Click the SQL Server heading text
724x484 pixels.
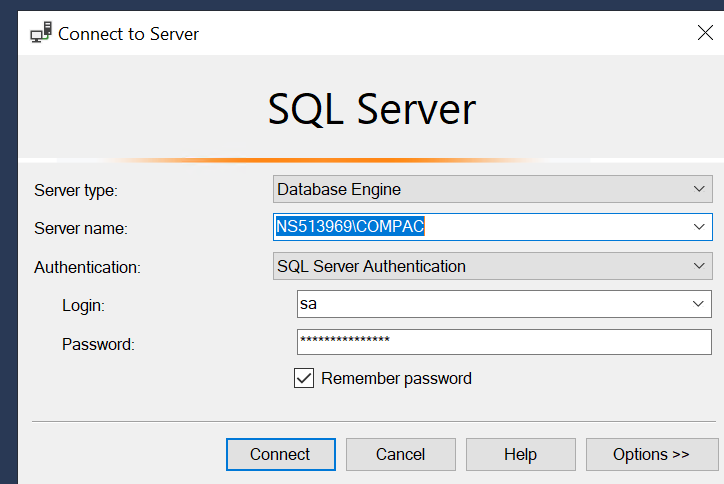click(372, 109)
